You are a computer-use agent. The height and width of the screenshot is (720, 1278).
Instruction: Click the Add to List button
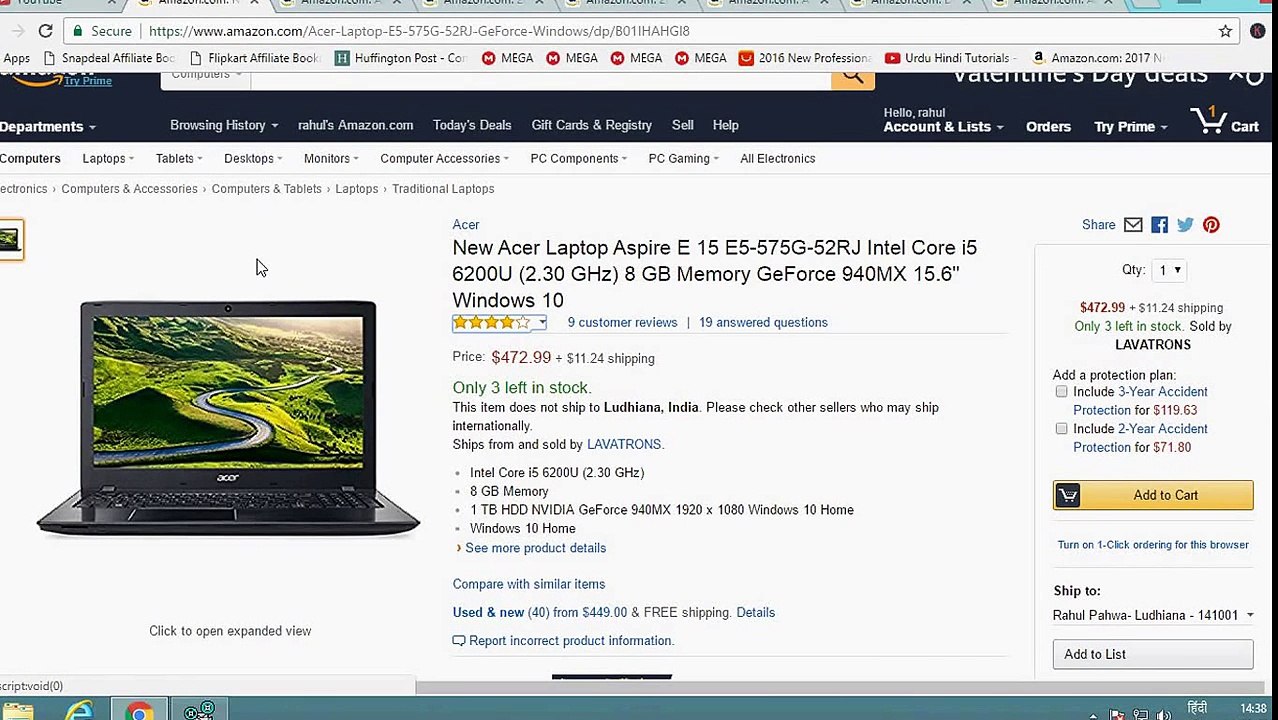pos(1153,654)
